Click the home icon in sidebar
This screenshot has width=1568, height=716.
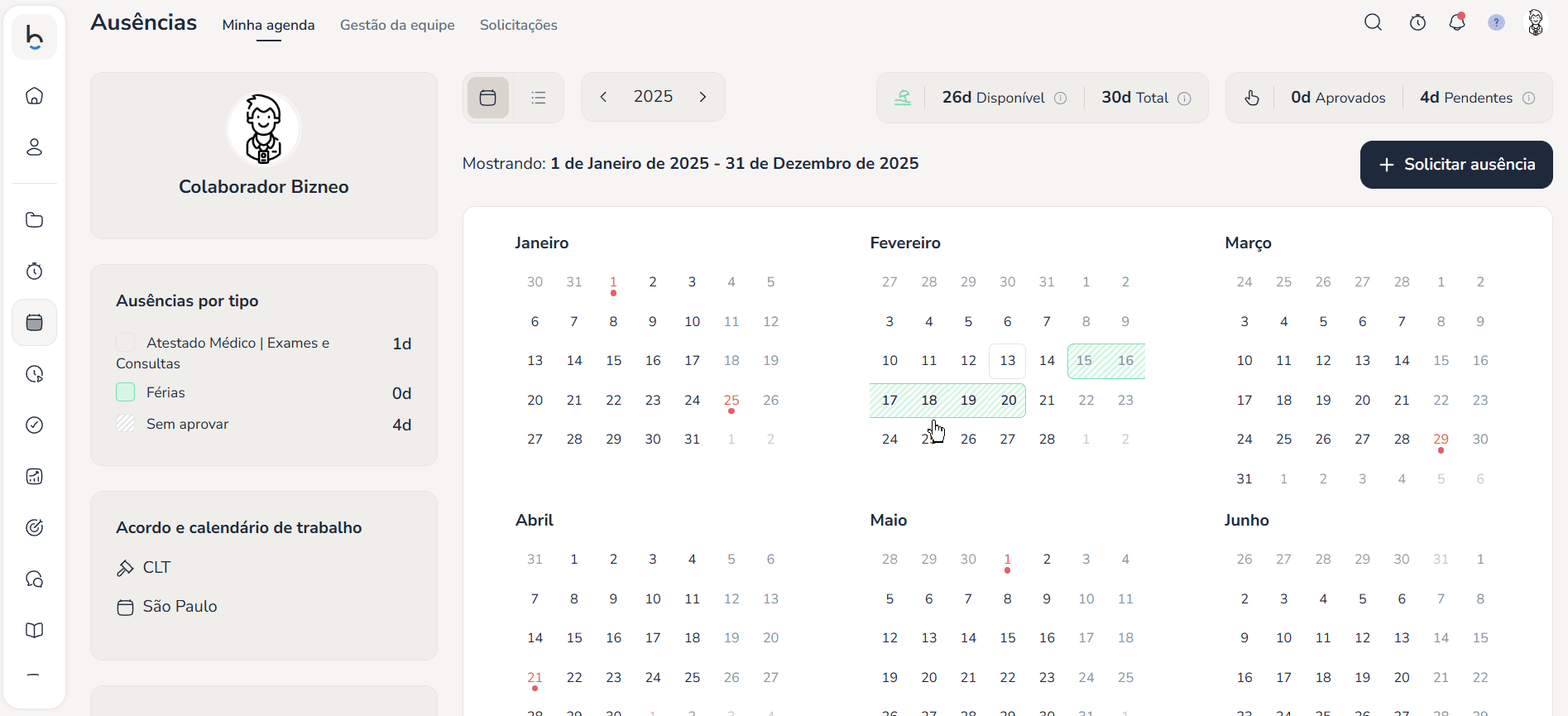tap(35, 96)
